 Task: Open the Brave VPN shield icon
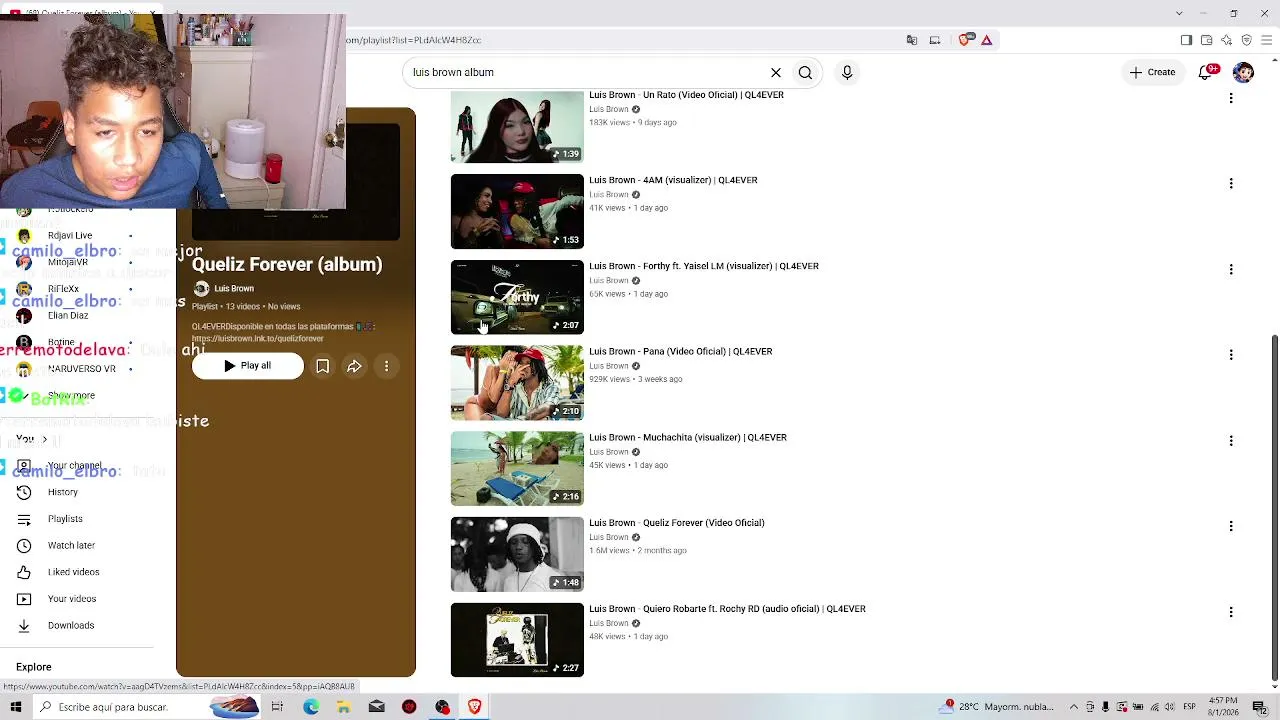tap(1246, 40)
